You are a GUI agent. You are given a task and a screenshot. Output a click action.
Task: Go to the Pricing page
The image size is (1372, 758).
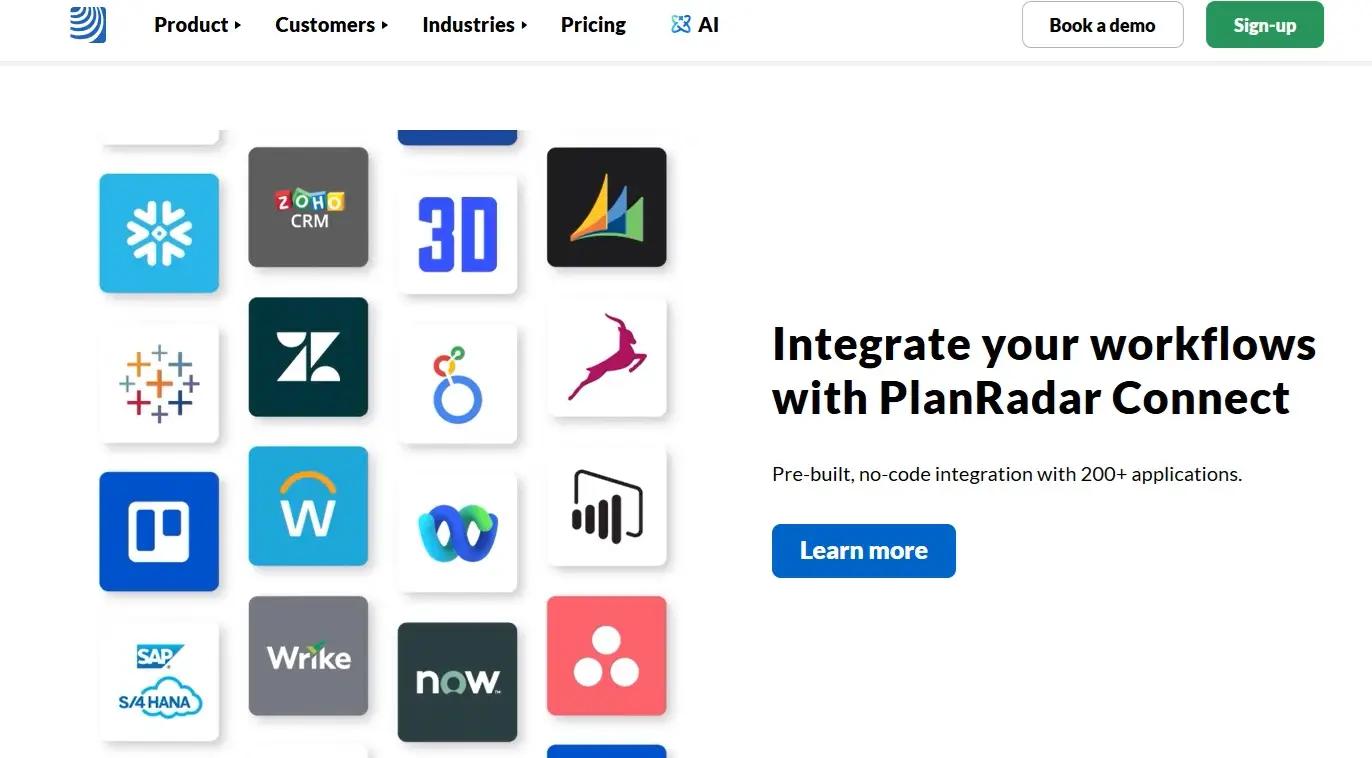(593, 25)
